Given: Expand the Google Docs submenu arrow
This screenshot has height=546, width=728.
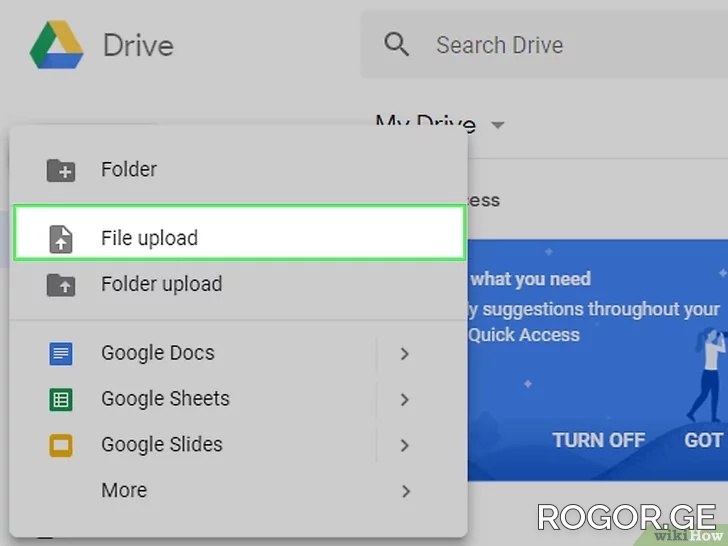Looking at the screenshot, I should tap(405, 354).
